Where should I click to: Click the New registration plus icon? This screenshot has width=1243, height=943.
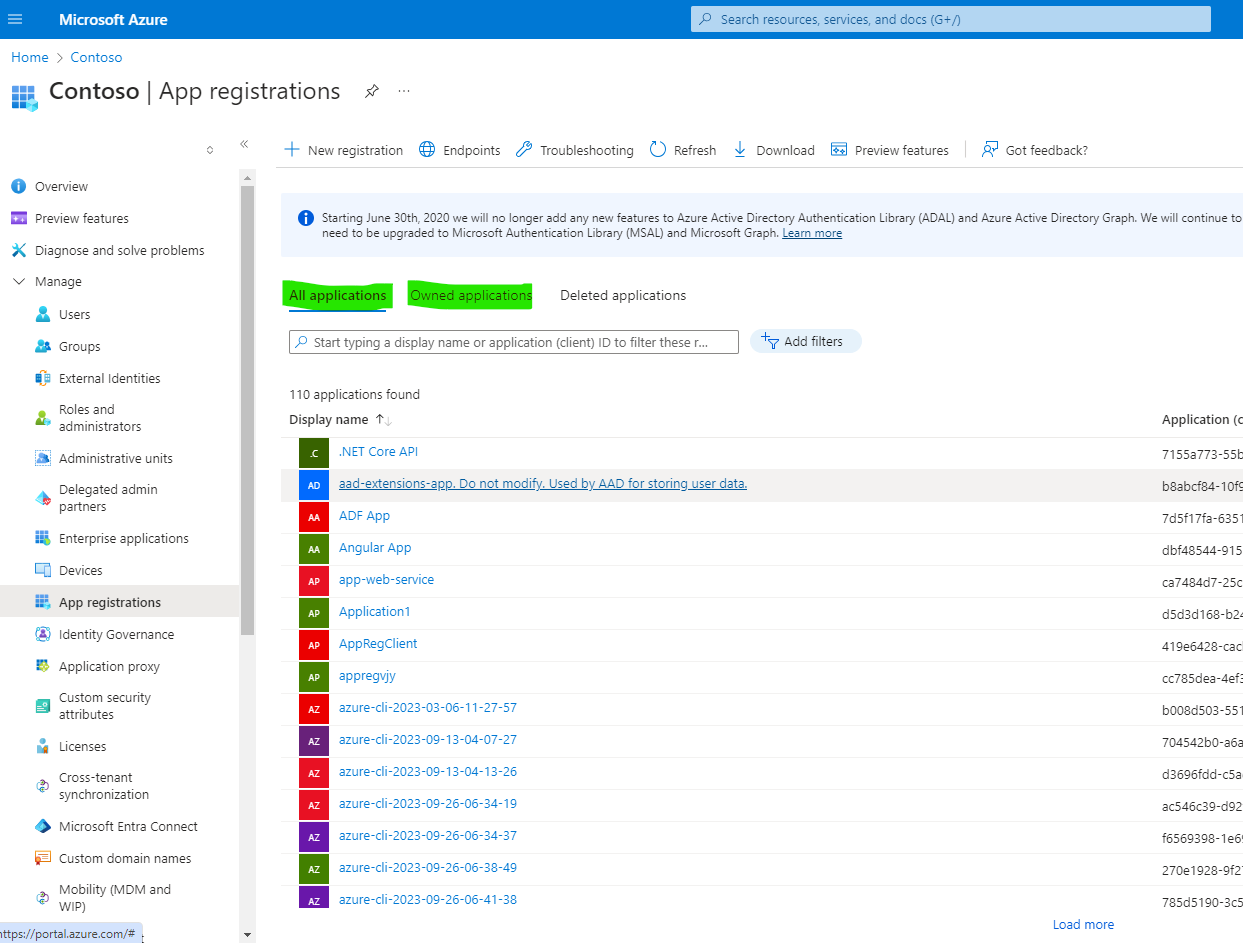[290, 149]
